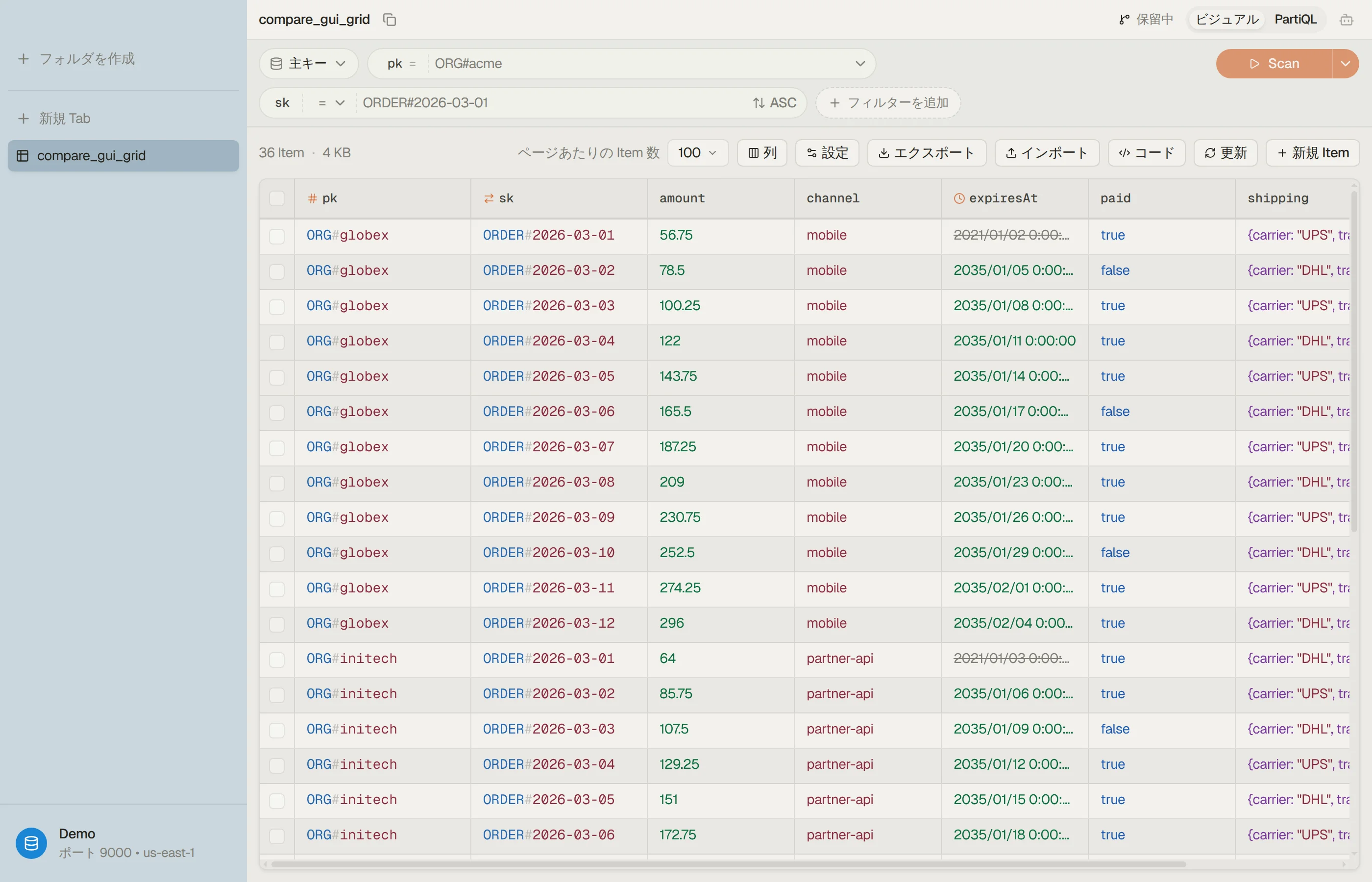The image size is (1372, 882).
Task: Click pk cell of initech ORDER#2026-03-06 row
Action: (x=383, y=835)
